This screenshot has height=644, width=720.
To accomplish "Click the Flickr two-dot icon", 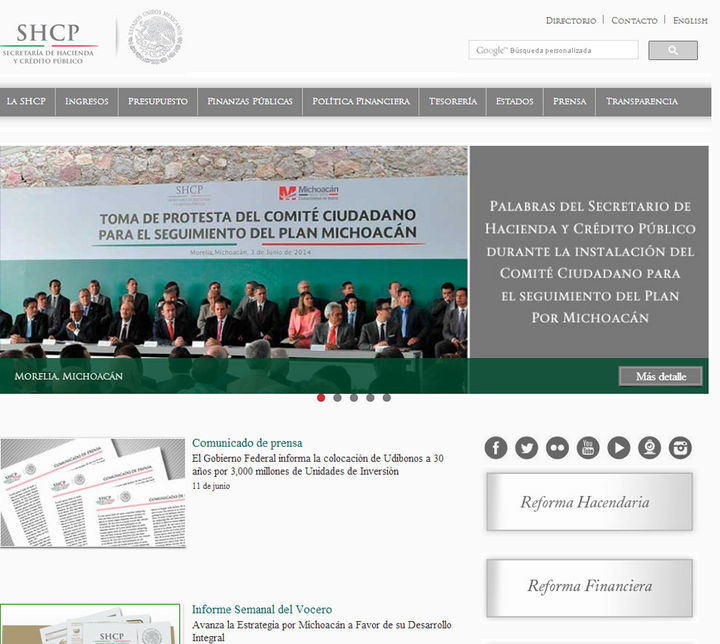I will (557, 448).
